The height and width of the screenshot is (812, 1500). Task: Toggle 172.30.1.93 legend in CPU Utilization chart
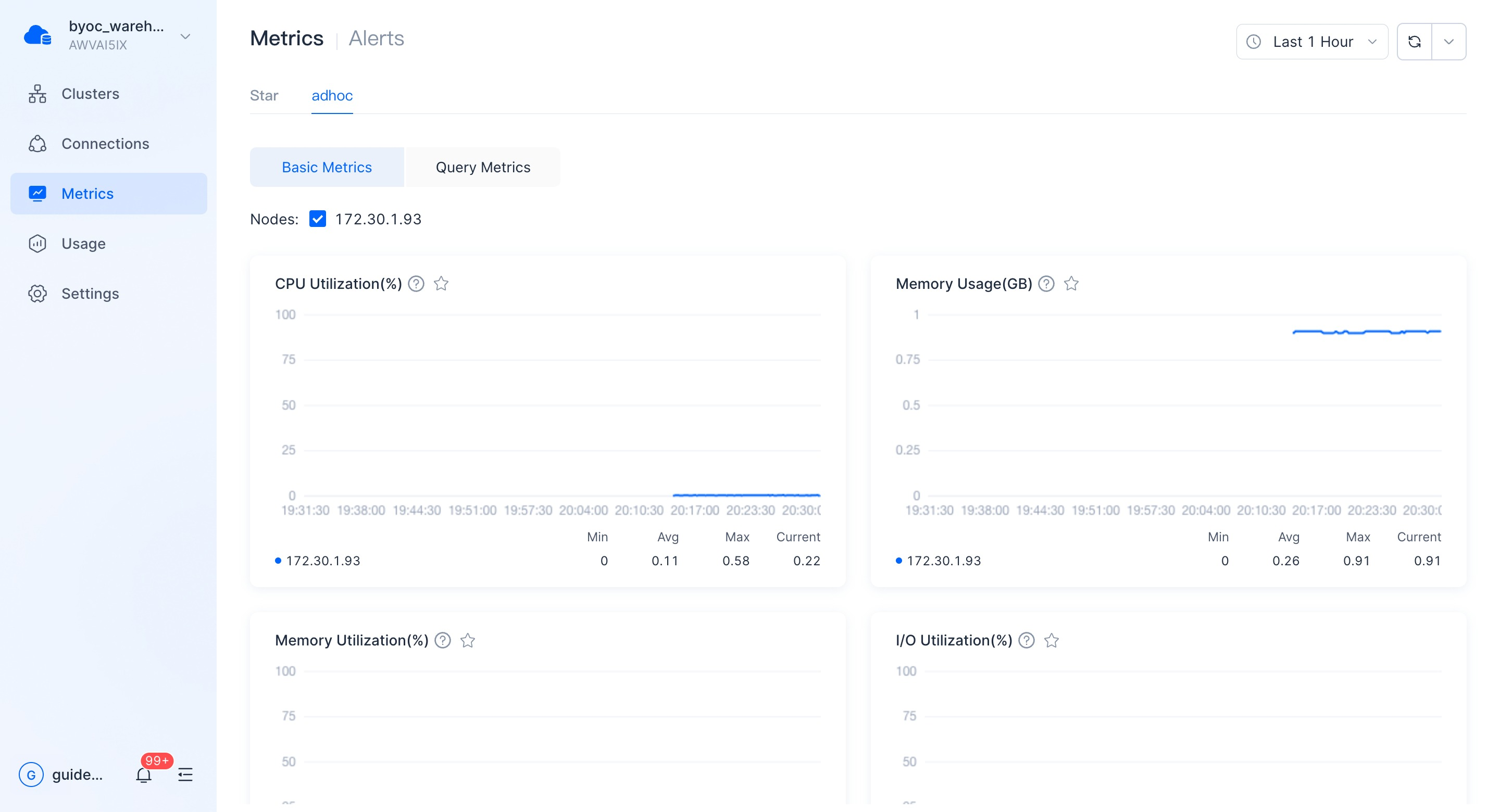click(x=318, y=561)
